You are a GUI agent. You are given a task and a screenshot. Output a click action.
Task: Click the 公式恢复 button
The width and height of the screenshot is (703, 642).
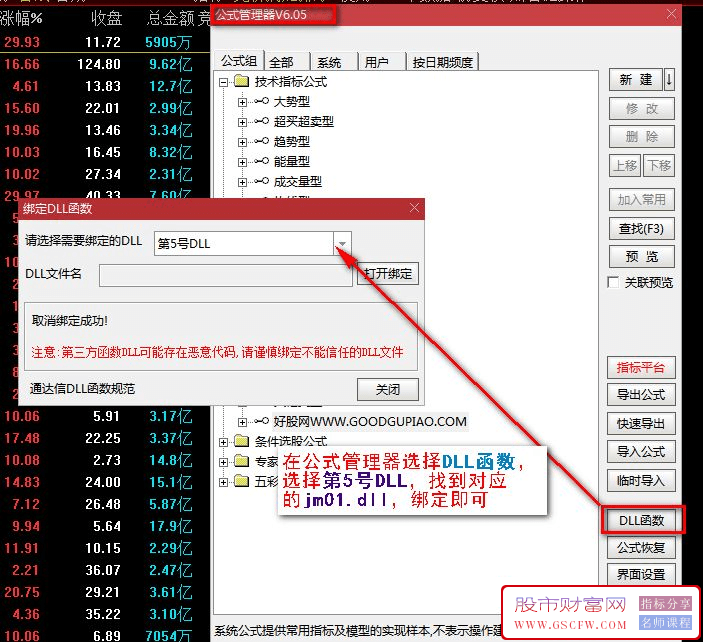click(x=641, y=547)
